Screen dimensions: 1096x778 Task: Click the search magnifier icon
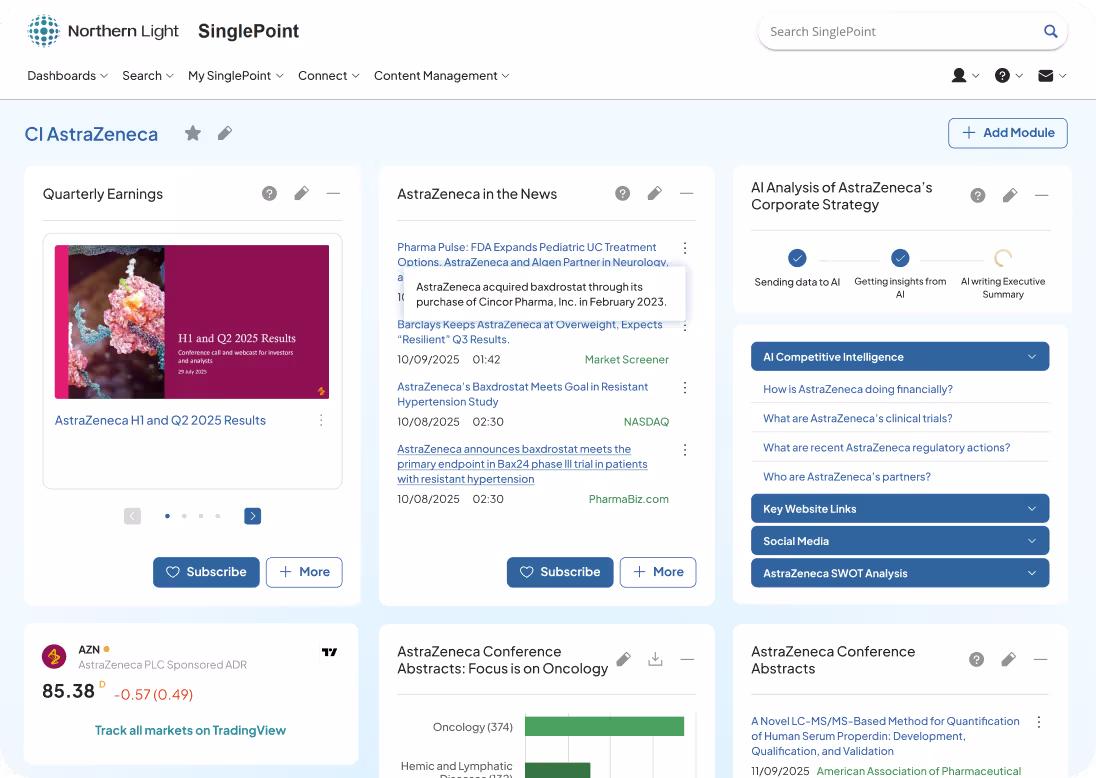tap(1050, 31)
